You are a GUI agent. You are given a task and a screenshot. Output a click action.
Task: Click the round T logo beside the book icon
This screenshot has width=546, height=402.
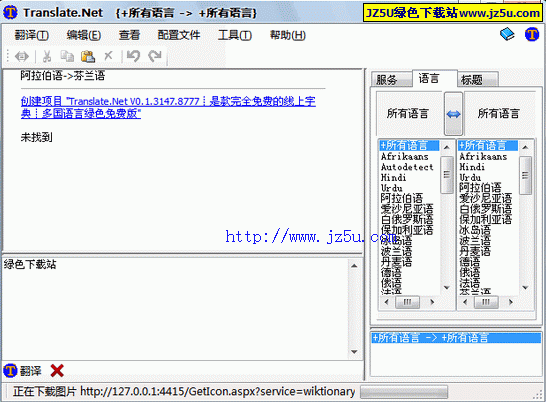532,34
